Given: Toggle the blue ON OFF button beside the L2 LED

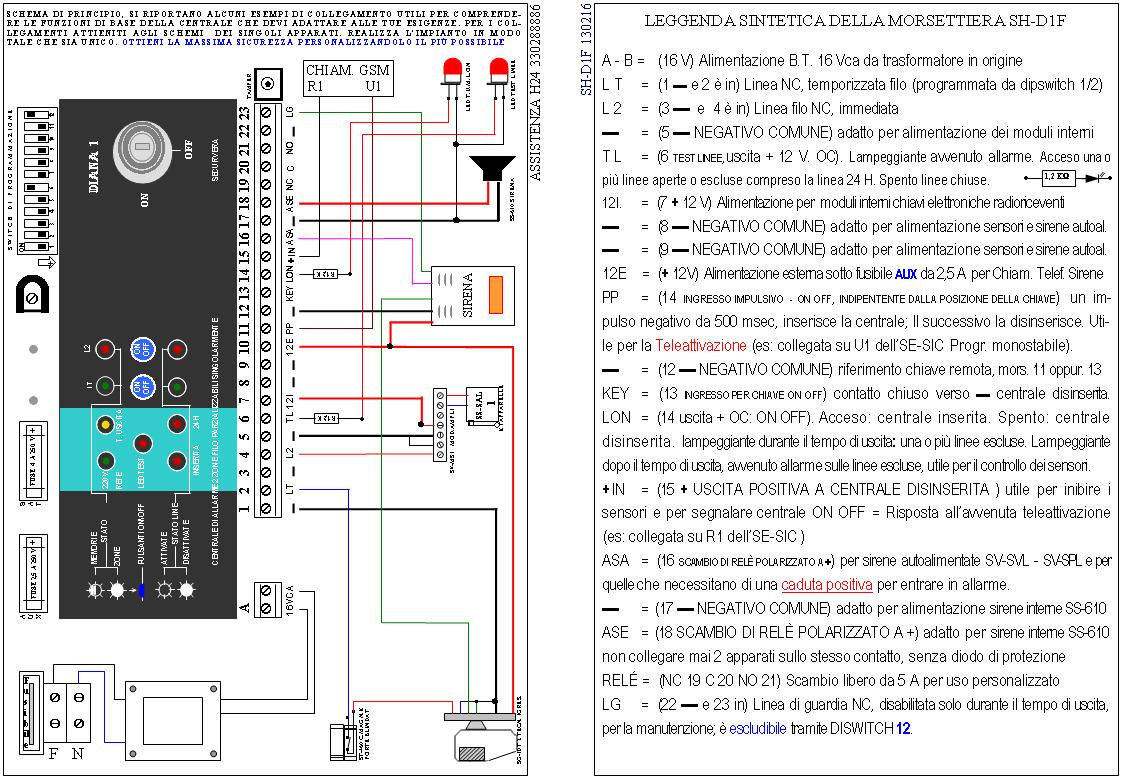Looking at the screenshot, I should tap(142, 351).
